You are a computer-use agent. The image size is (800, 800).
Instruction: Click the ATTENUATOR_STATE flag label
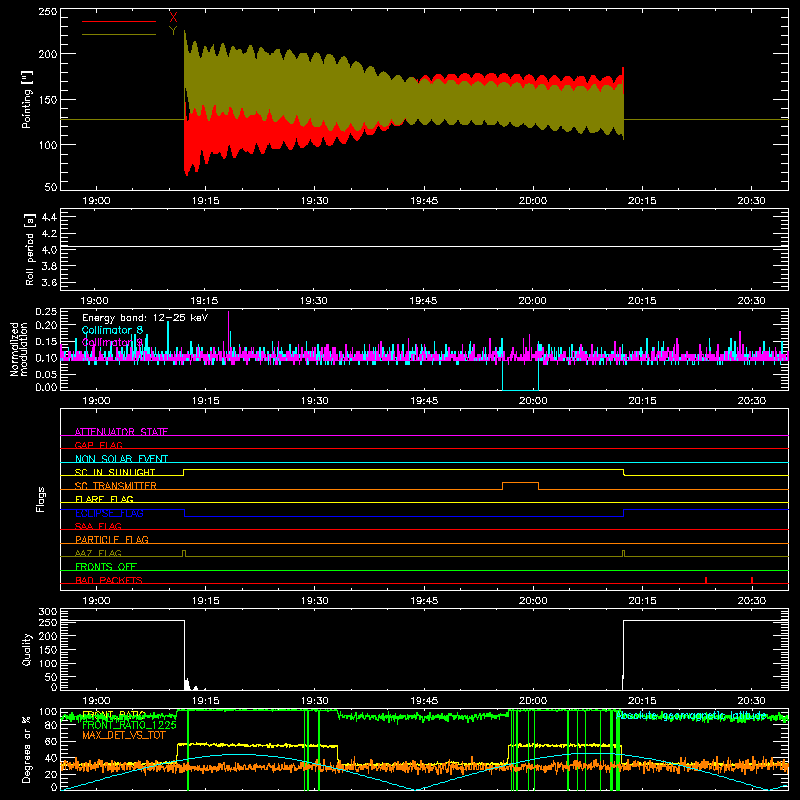tap(121, 432)
